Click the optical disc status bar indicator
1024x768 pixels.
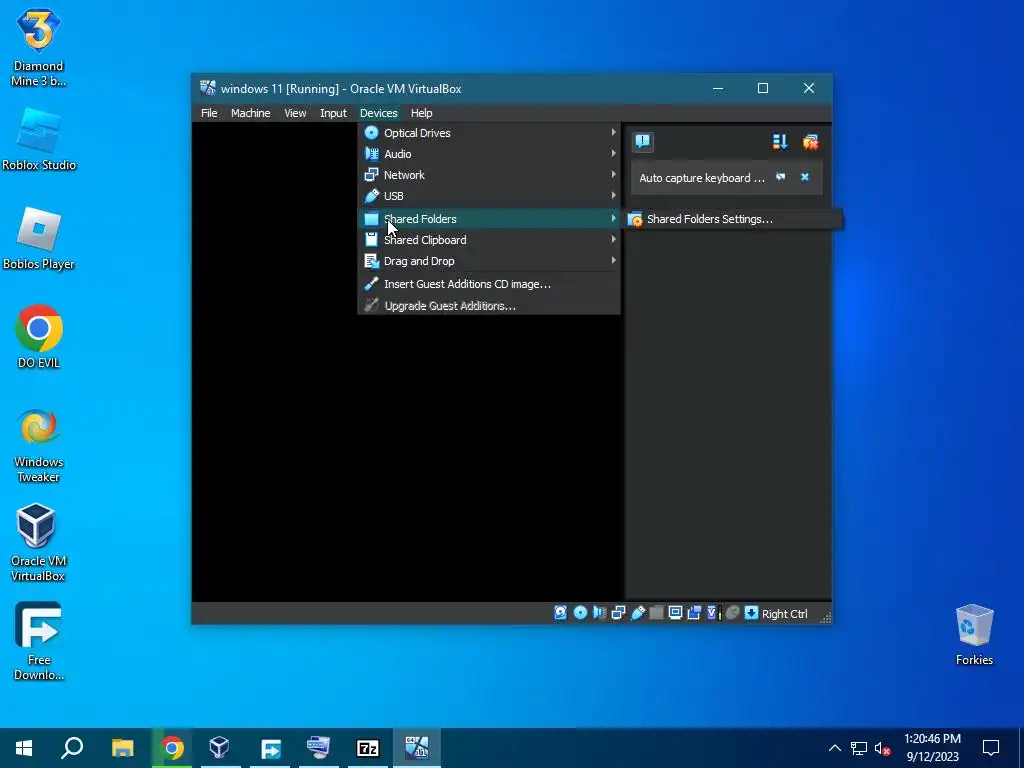pos(580,613)
